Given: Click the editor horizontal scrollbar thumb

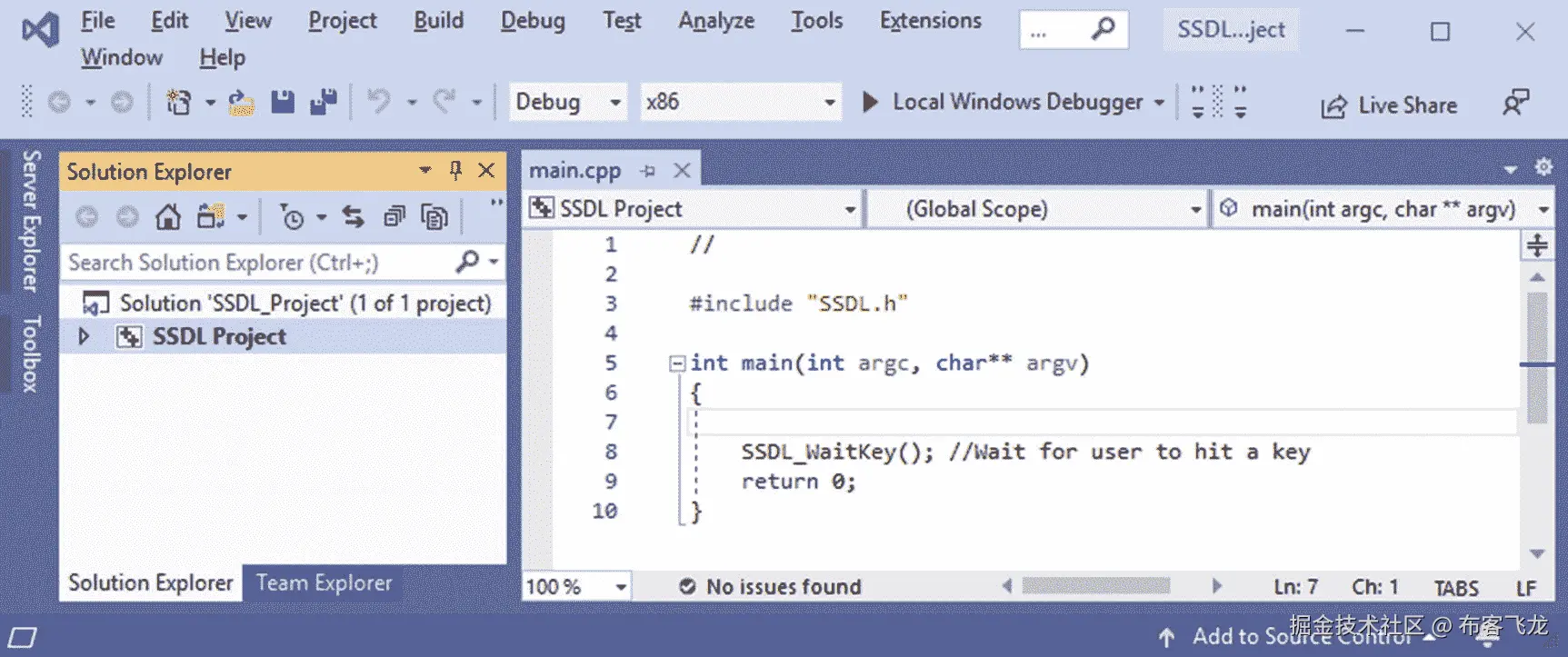Looking at the screenshot, I should tap(1095, 586).
